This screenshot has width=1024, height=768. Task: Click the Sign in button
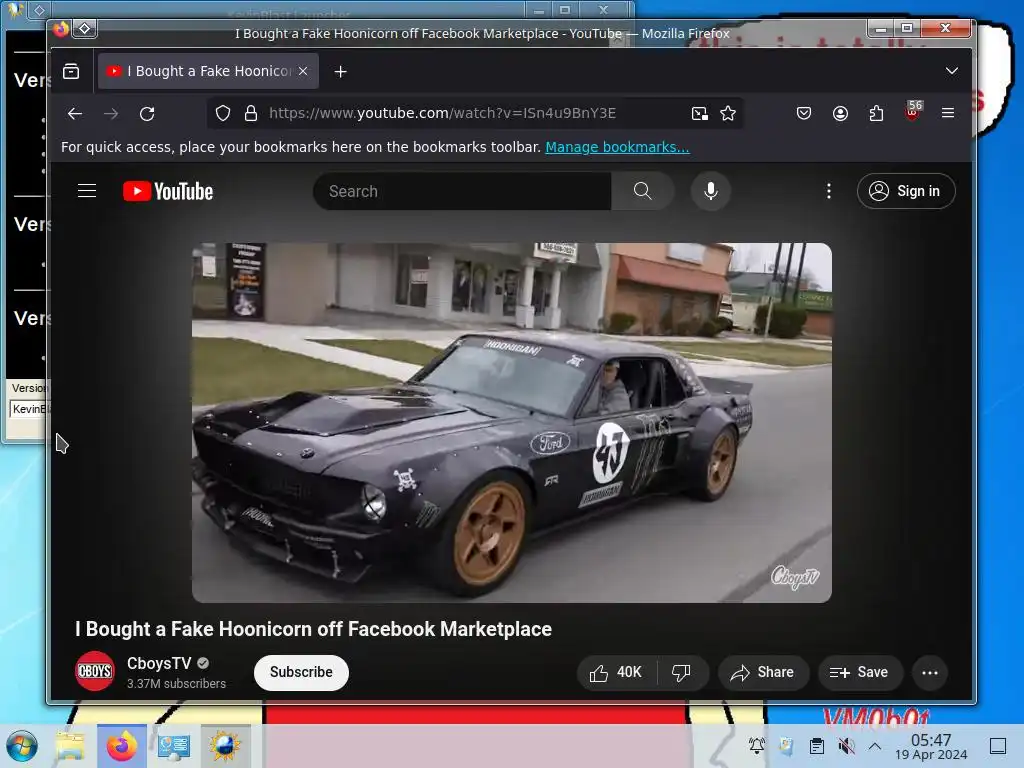[x=906, y=191]
